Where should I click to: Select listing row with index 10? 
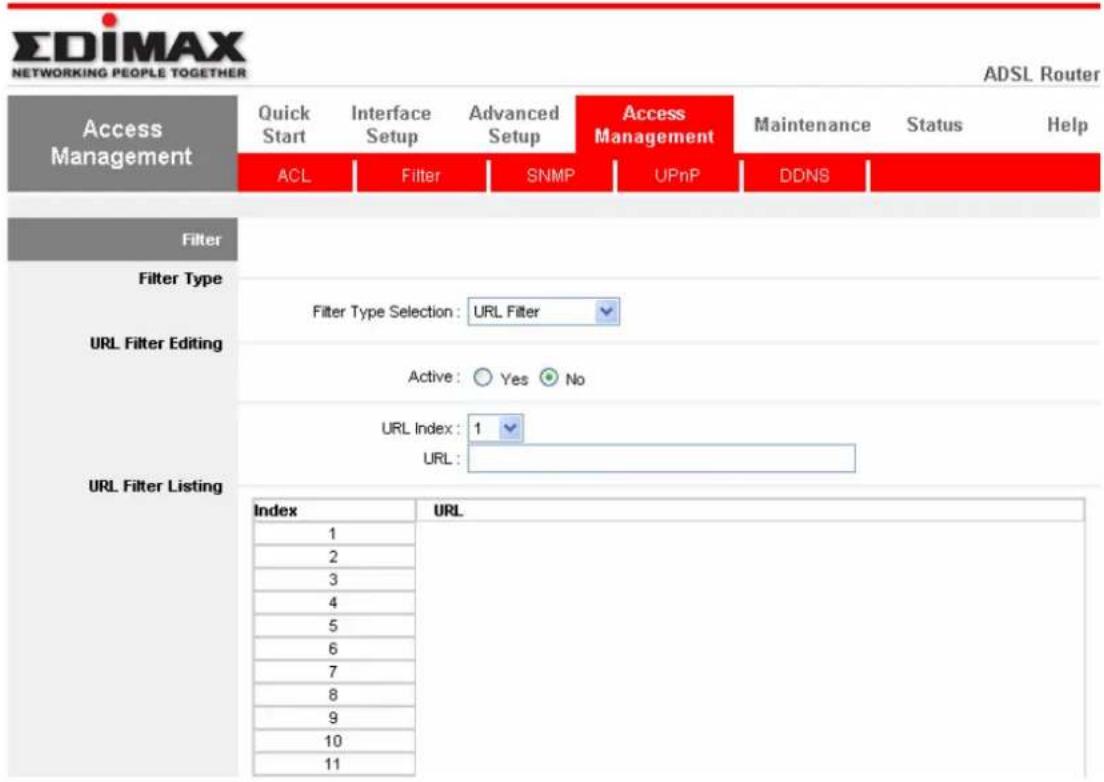pyautogui.click(x=334, y=741)
